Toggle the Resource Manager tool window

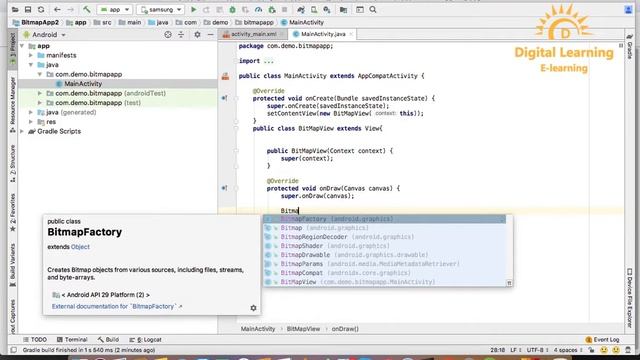point(13,104)
